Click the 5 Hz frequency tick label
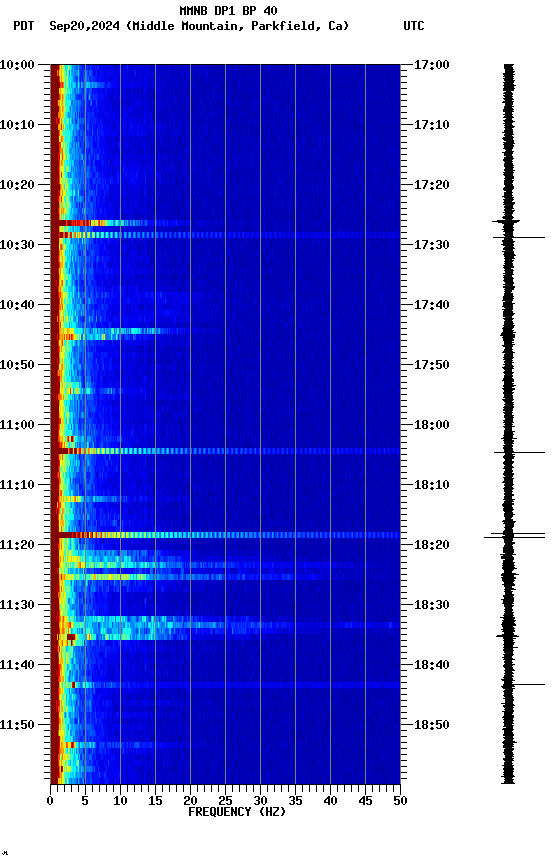 click(85, 801)
